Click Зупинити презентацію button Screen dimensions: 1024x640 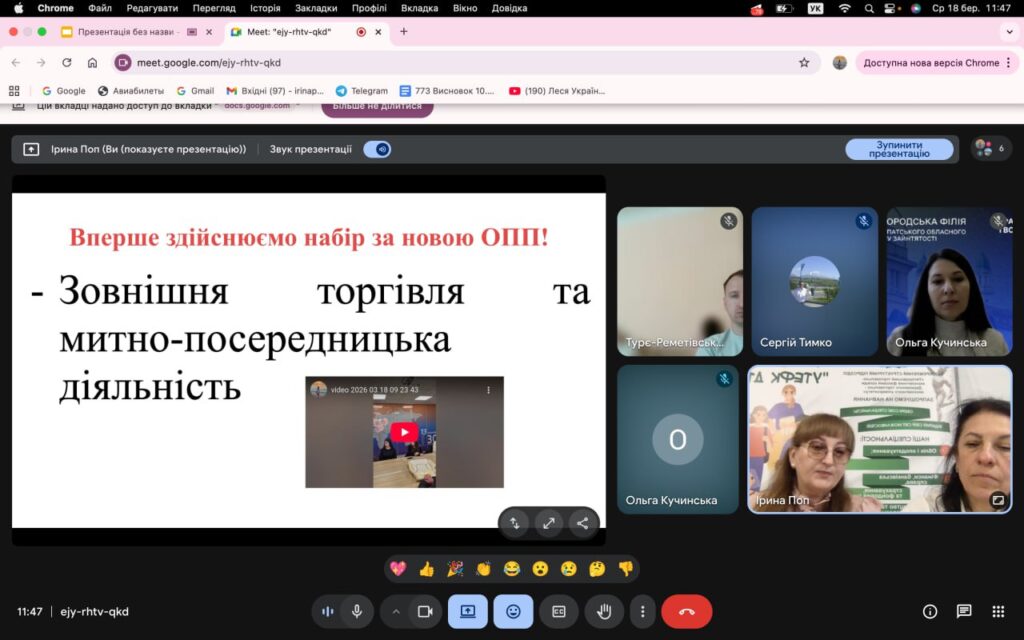pyautogui.click(x=899, y=149)
